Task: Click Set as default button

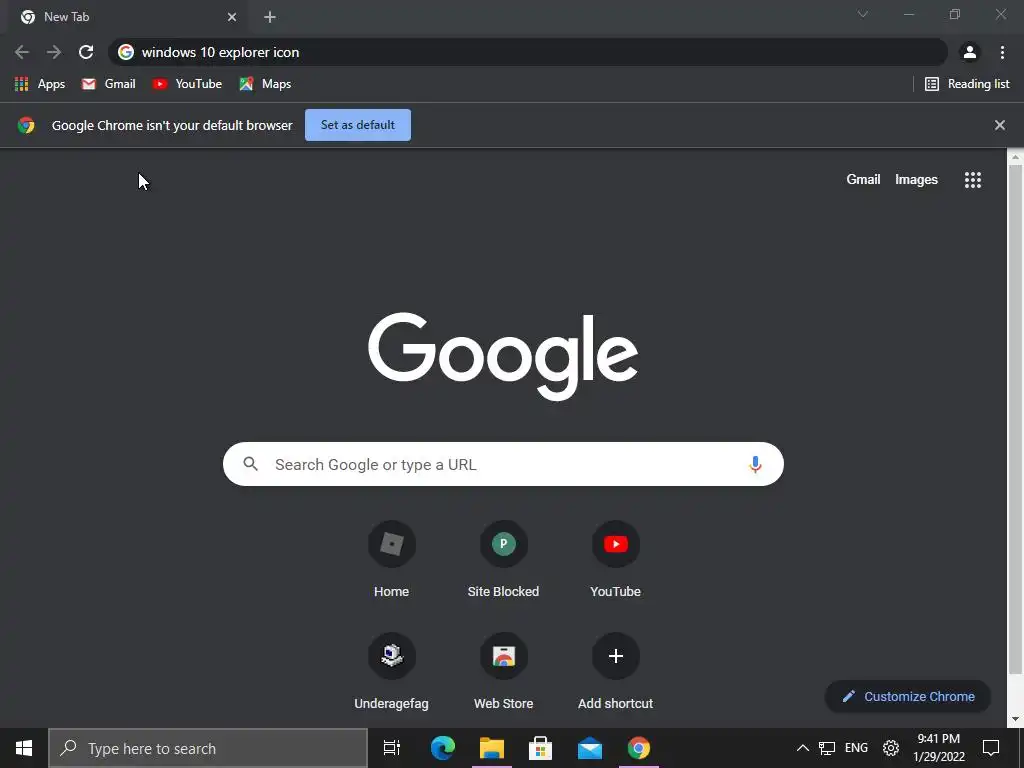Action: [358, 125]
